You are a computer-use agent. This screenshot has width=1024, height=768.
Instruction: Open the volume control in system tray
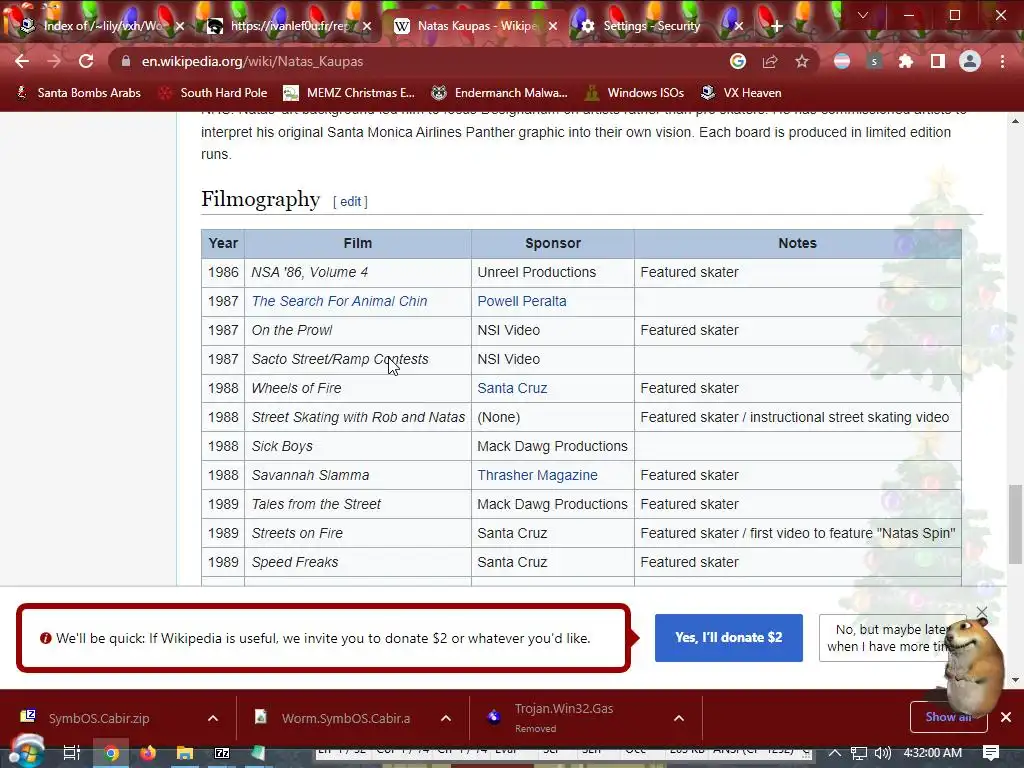(882, 753)
